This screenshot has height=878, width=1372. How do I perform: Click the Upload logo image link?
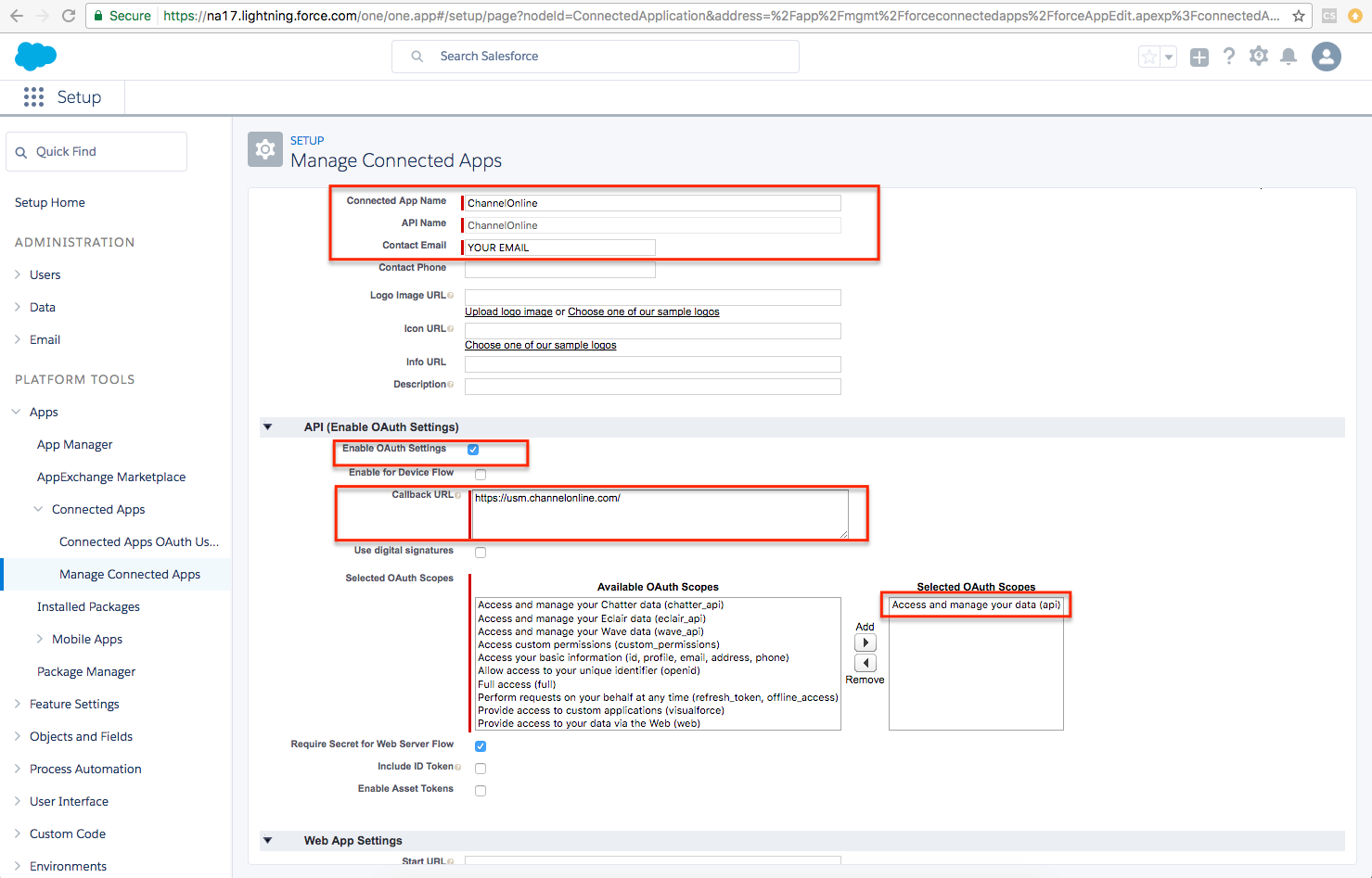tap(508, 312)
